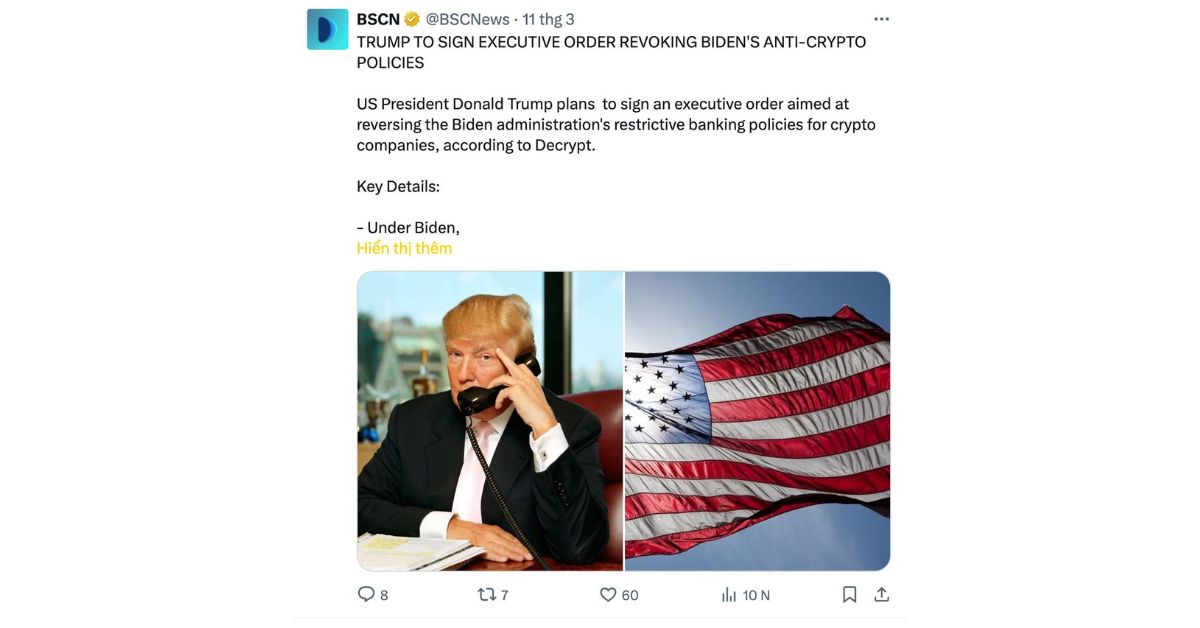Viewport: 1200px width, 628px height.
Task: Open the three-dot more options menu
Action: click(x=881, y=19)
